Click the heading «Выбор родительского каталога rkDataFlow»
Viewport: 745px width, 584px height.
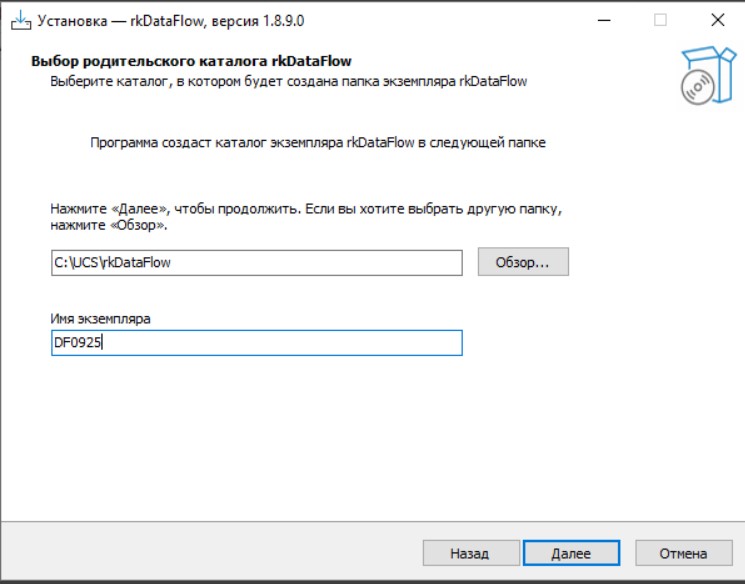(x=191, y=62)
